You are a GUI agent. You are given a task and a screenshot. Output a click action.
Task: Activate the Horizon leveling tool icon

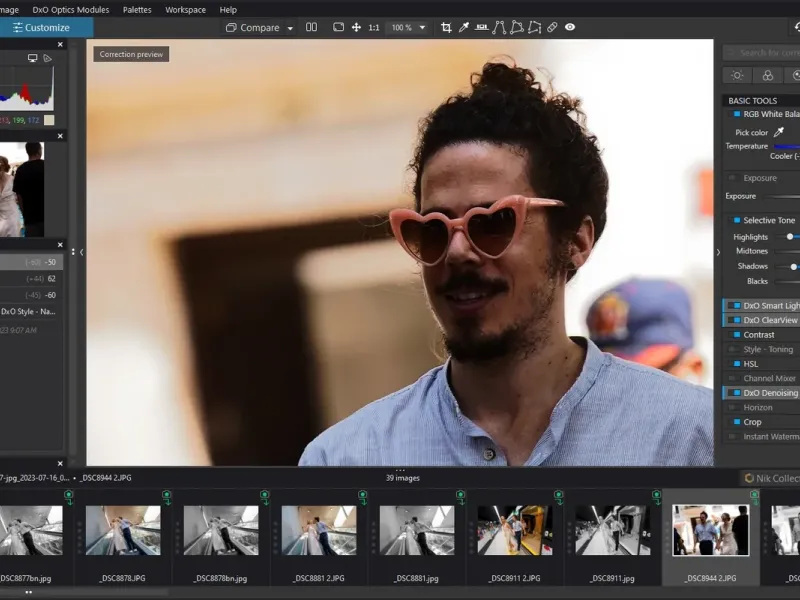pyautogui.click(x=481, y=28)
